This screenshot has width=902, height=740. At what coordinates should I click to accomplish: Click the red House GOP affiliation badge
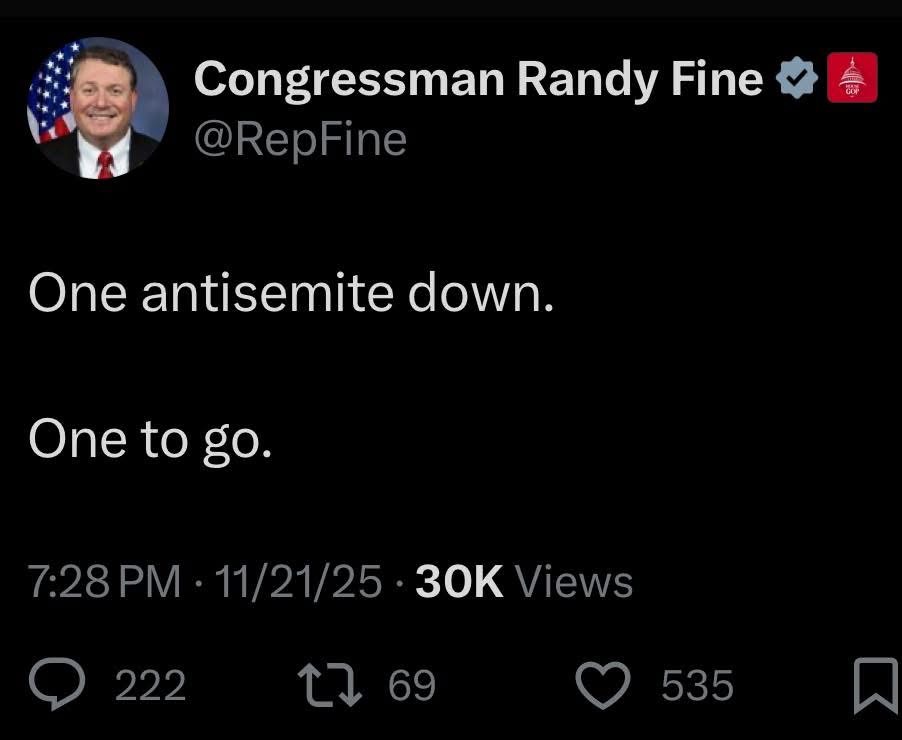point(853,78)
